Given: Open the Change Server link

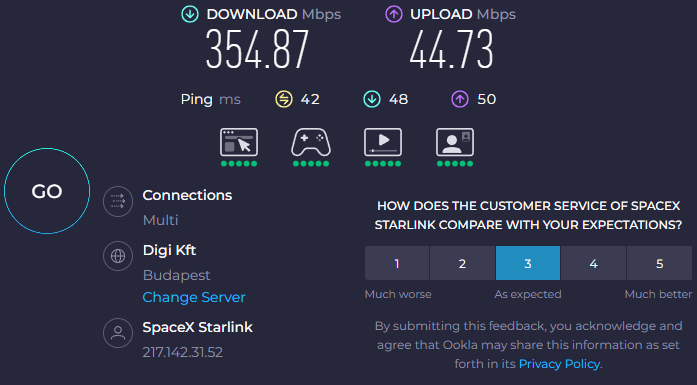Looking at the screenshot, I should point(194,297).
